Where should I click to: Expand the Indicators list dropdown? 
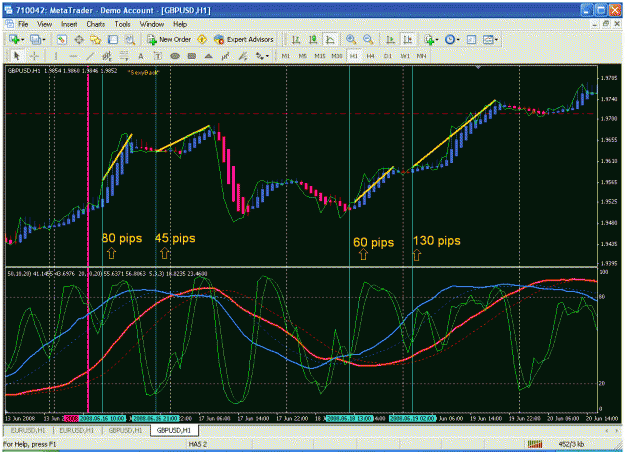pos(437,40)
